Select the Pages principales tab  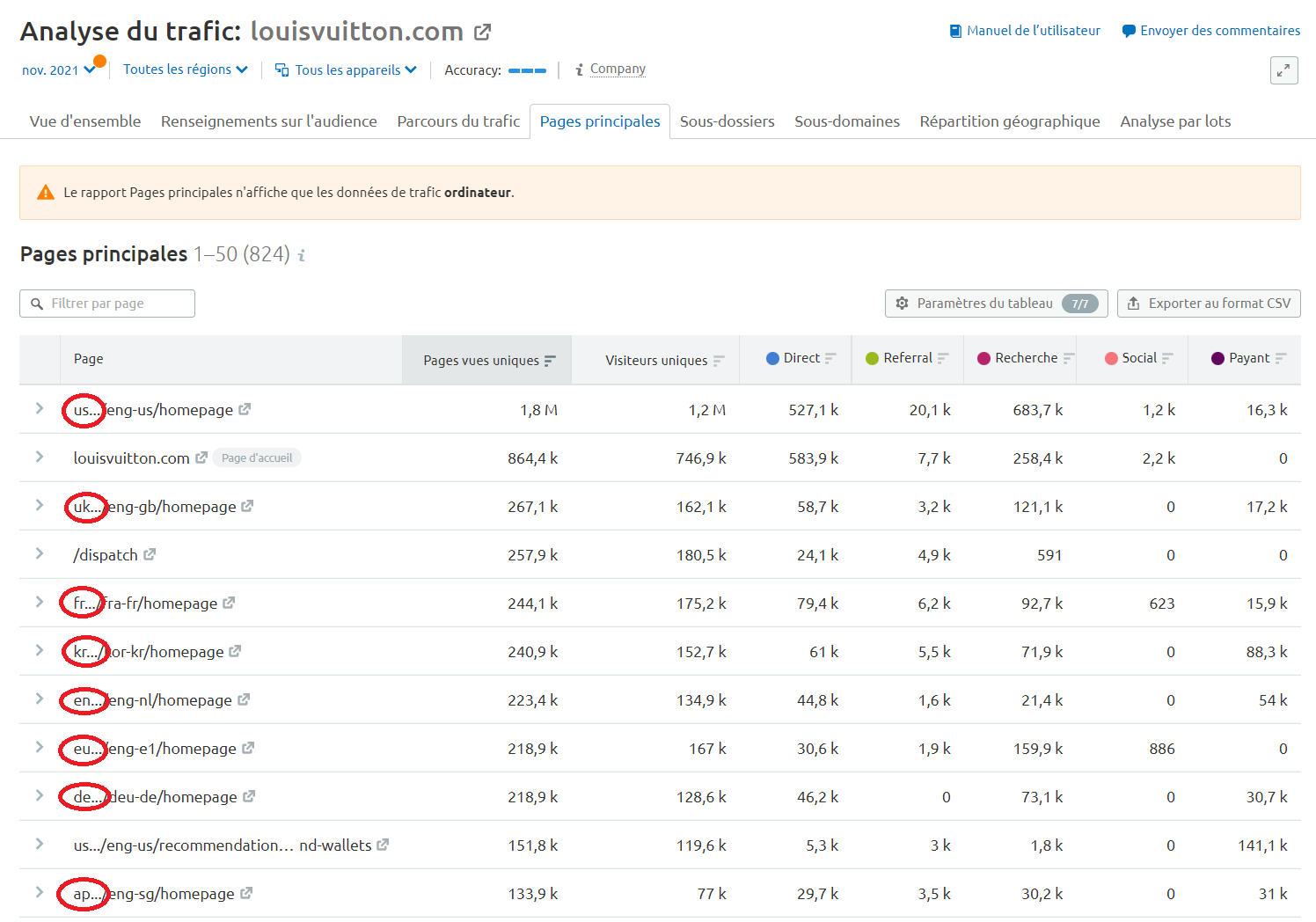(600, 121)
